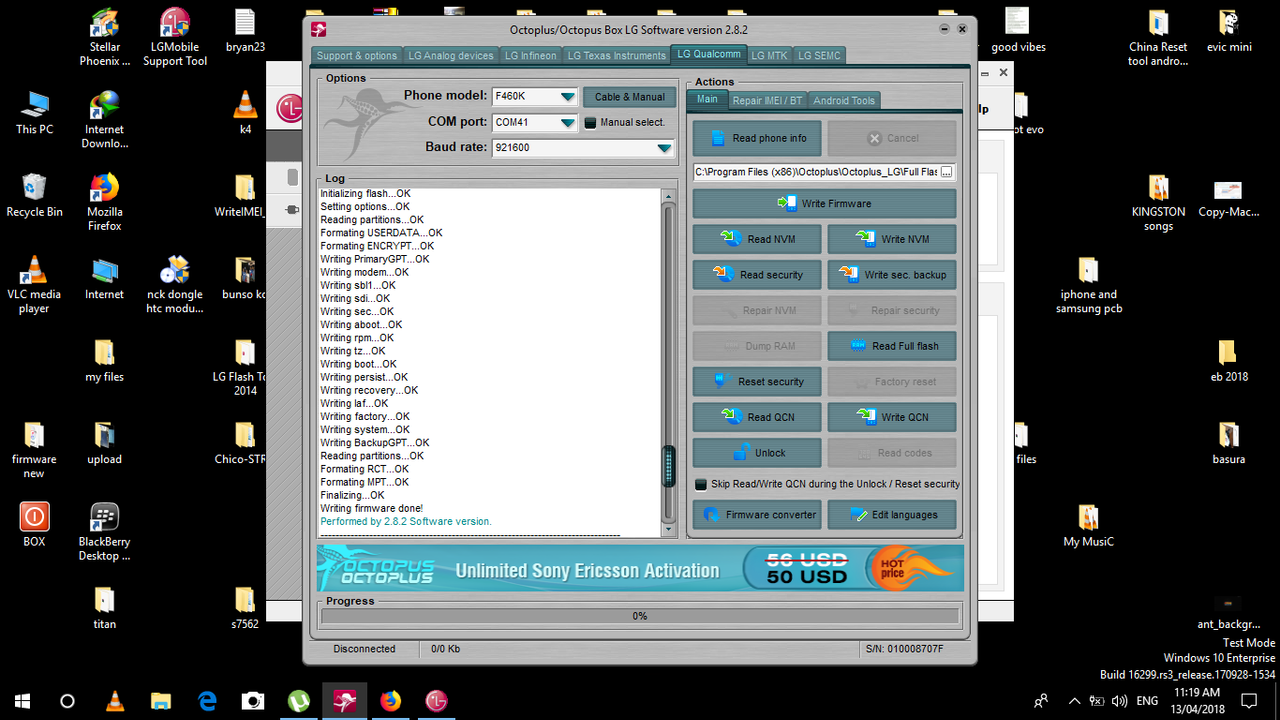The height and width of the screenshot is (720, 1280).
Task: Switch to LG Infineon tab
Action: pos(530,56)
